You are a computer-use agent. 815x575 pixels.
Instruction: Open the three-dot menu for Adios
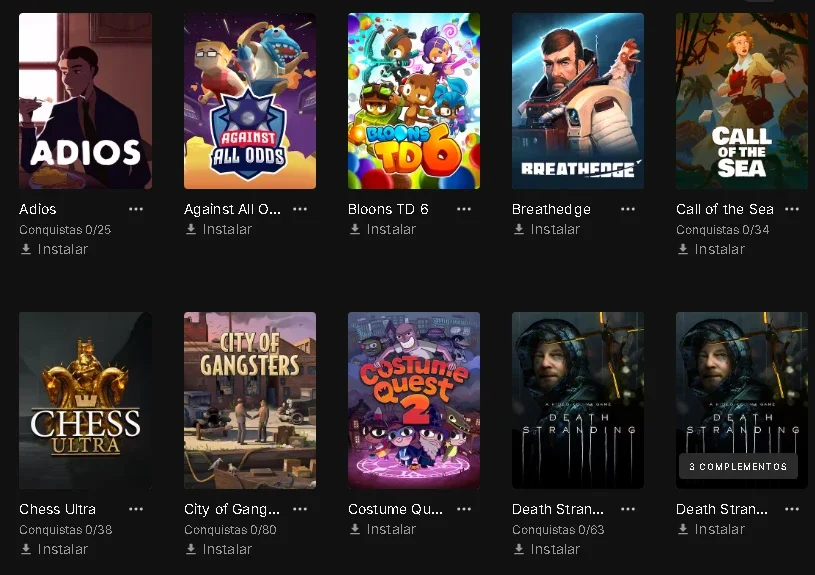(136, 209)
